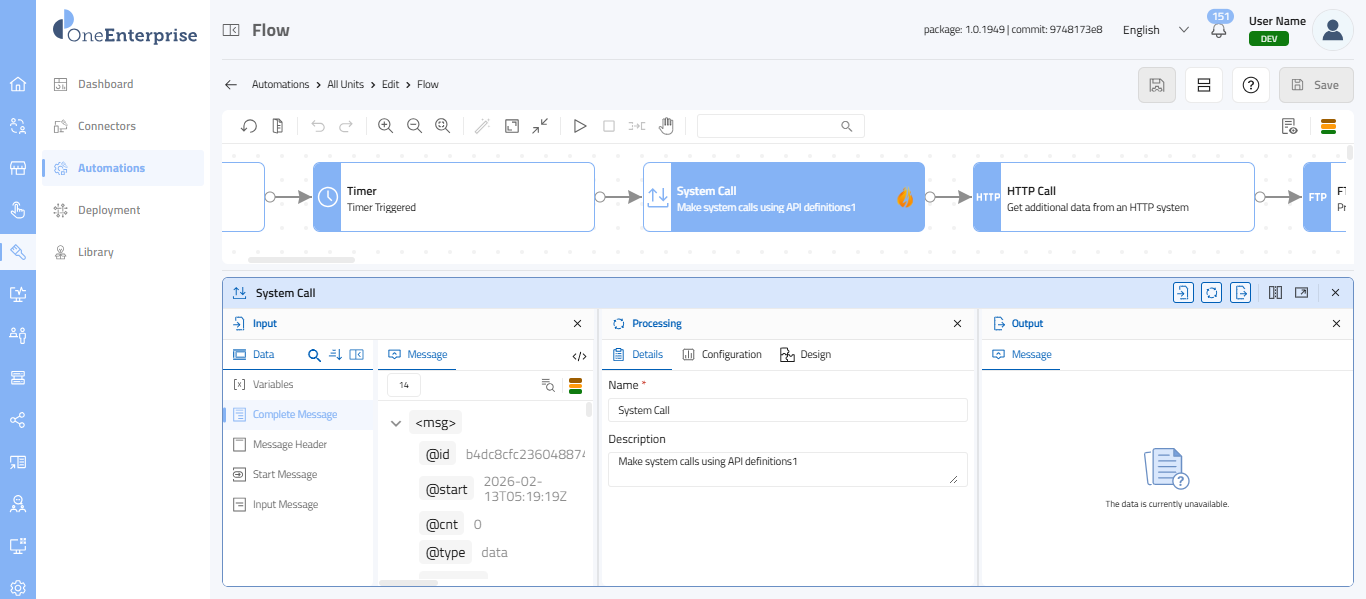Click the undo arrow in toolbar
The height and width of the screenshot is (599, 1366).
point(318,126)
